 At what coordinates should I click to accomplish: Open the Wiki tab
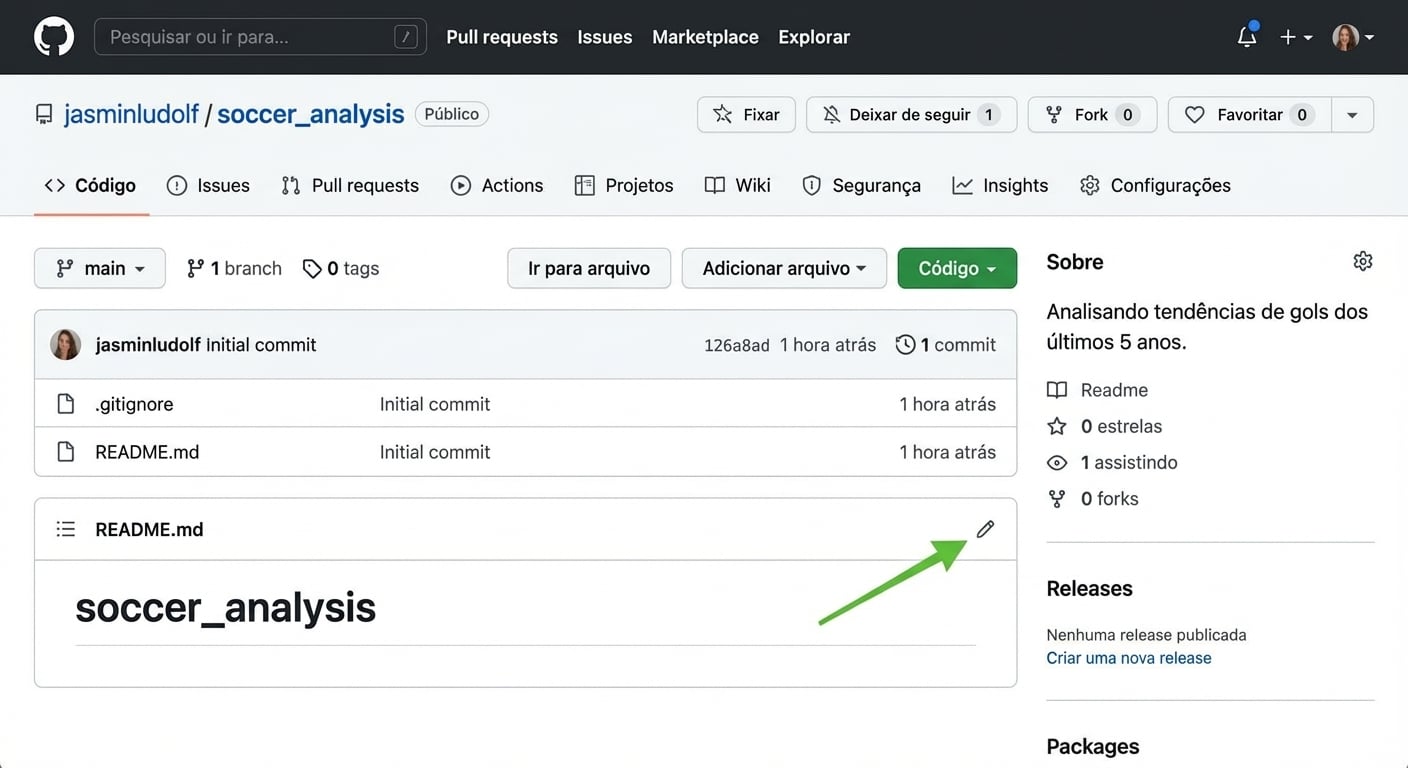coord(738,185)
